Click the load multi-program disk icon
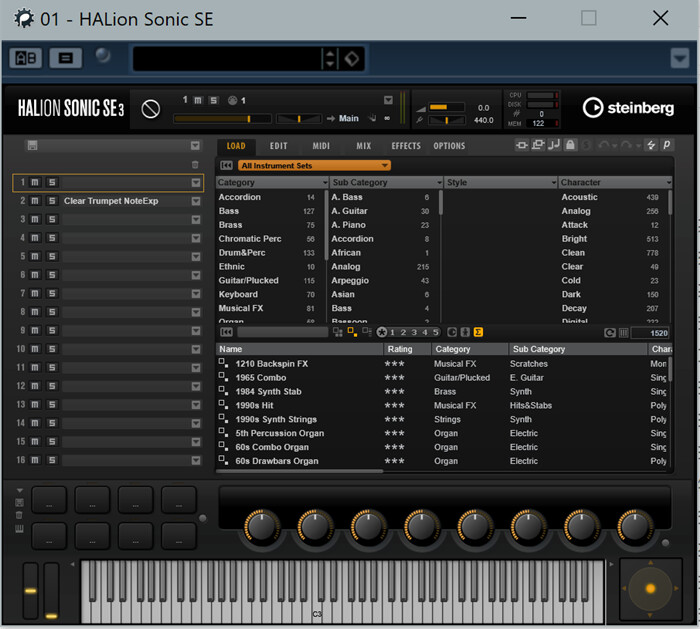700x629 pixels. coord(32,146)
